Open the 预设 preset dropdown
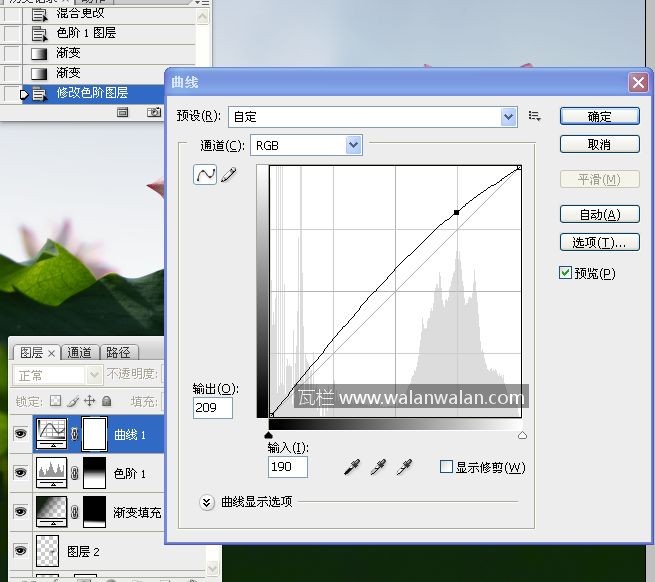655x582 pixels. 508,117
